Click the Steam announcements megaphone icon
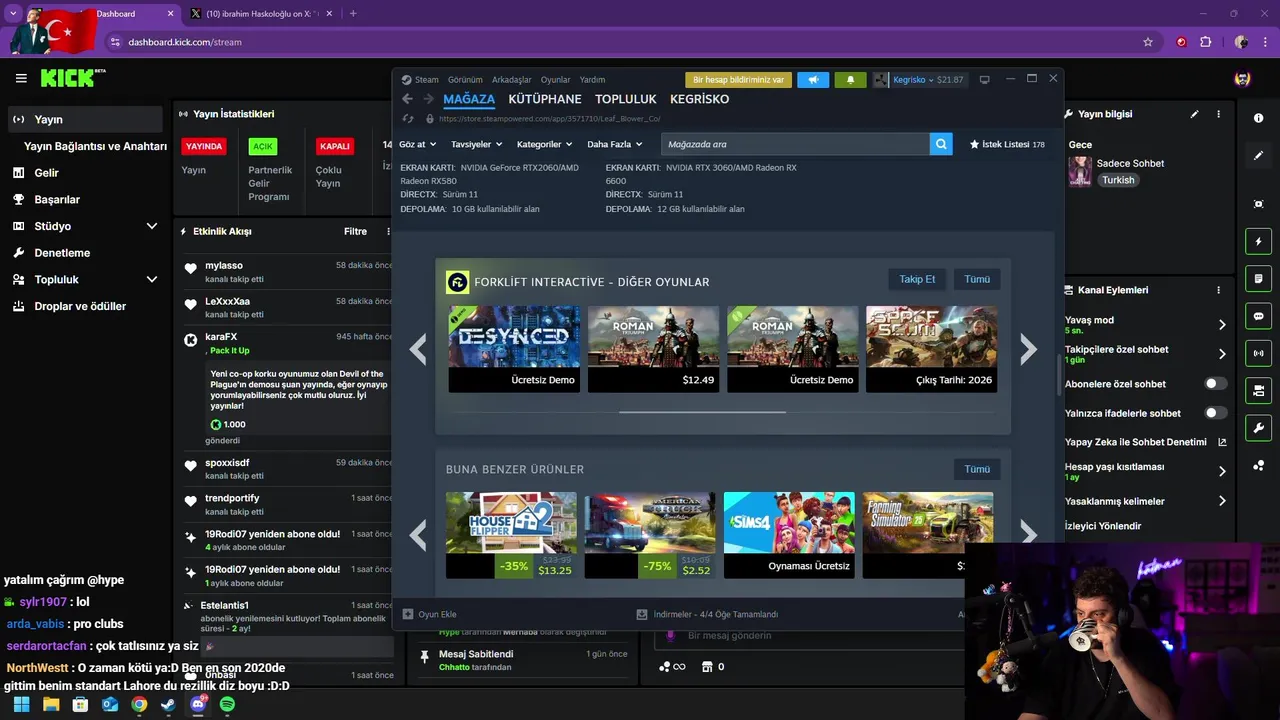The height and width of the screenshot is (720, 1280). [x=813, y=80]
